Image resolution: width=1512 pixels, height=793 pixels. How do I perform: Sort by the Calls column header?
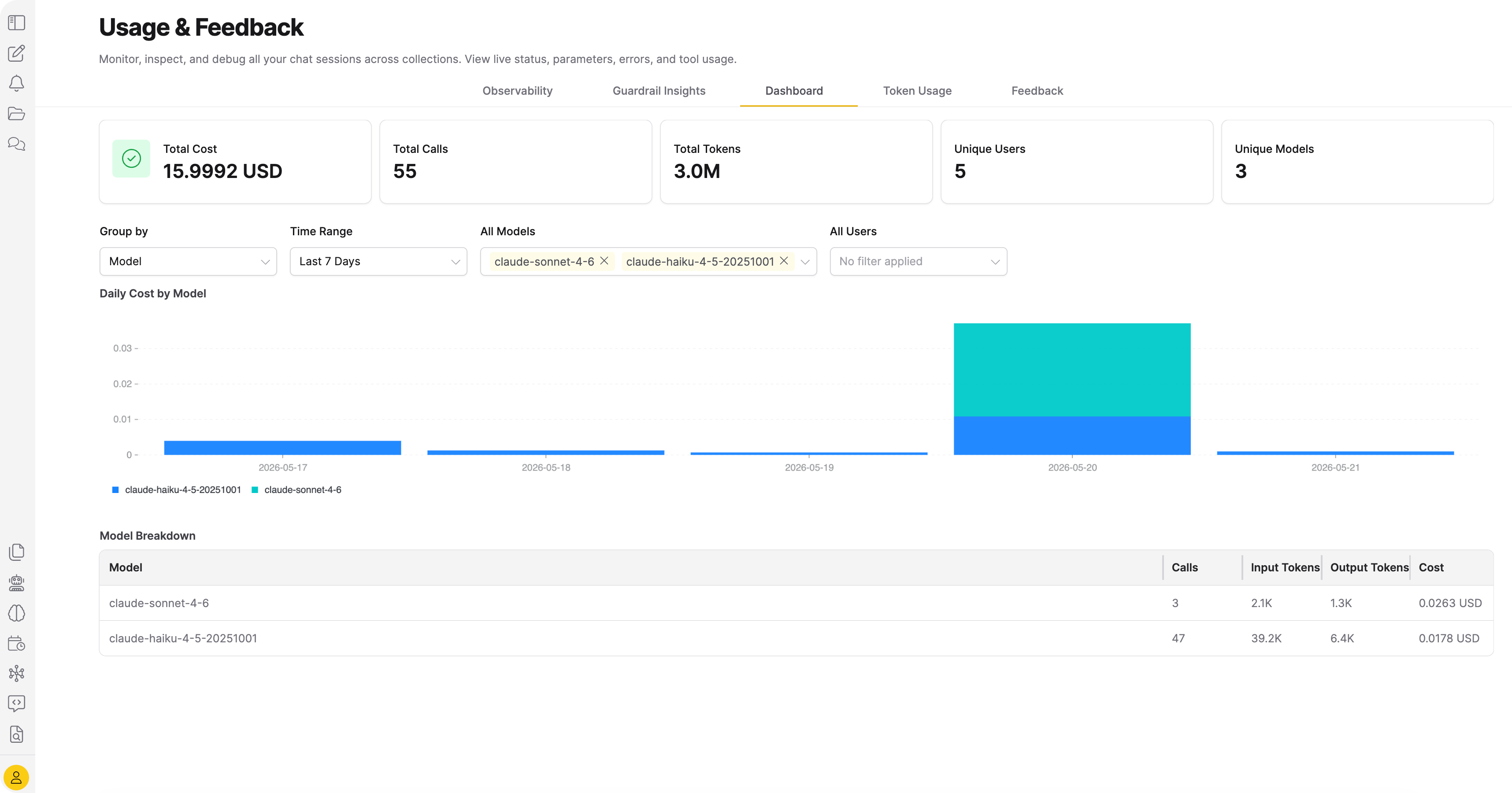click(1185, 567)
